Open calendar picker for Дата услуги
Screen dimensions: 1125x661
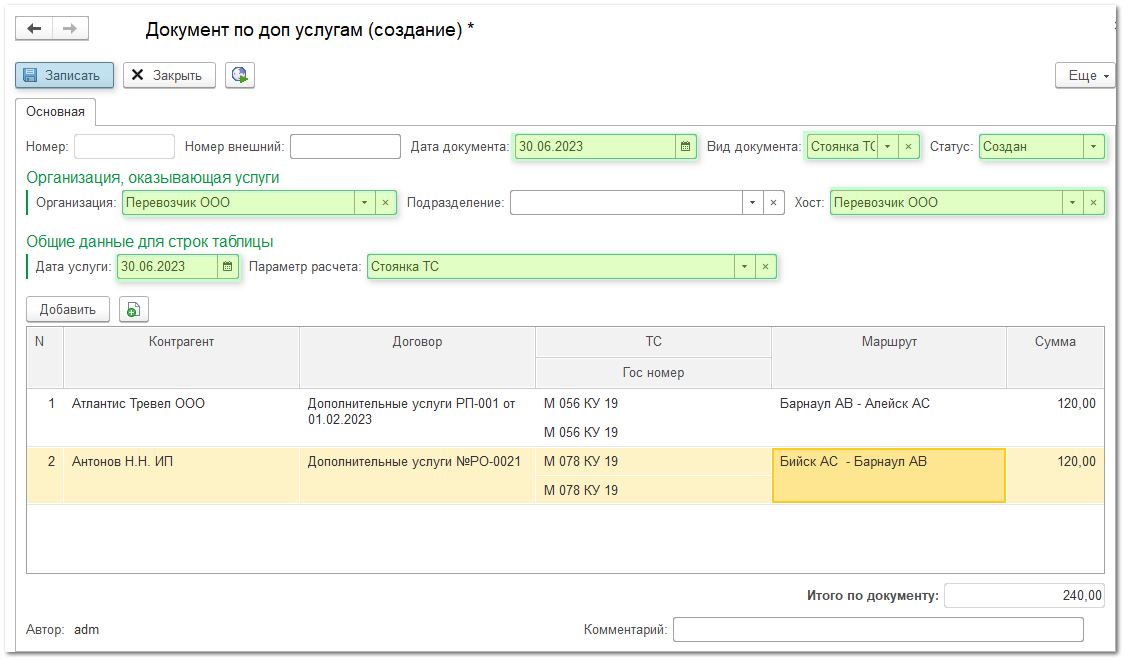(228, 267)
